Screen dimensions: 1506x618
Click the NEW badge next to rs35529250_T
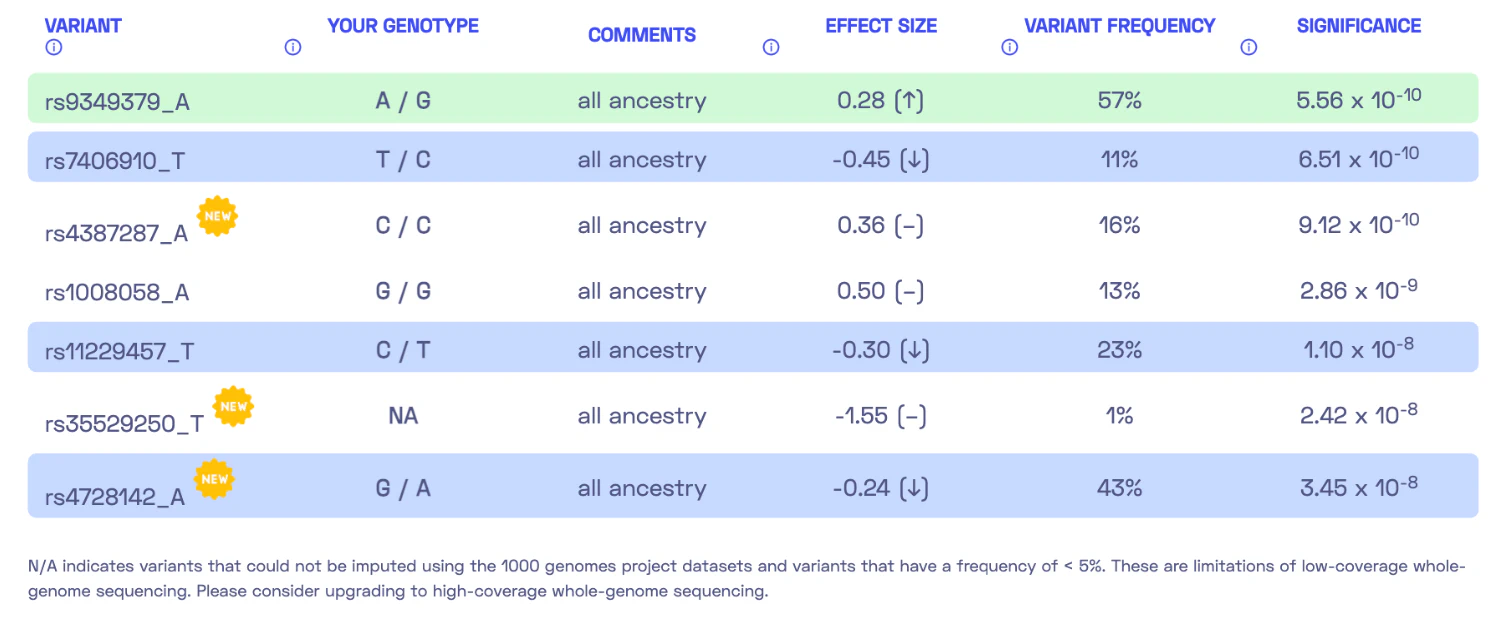tap(233, 406)
